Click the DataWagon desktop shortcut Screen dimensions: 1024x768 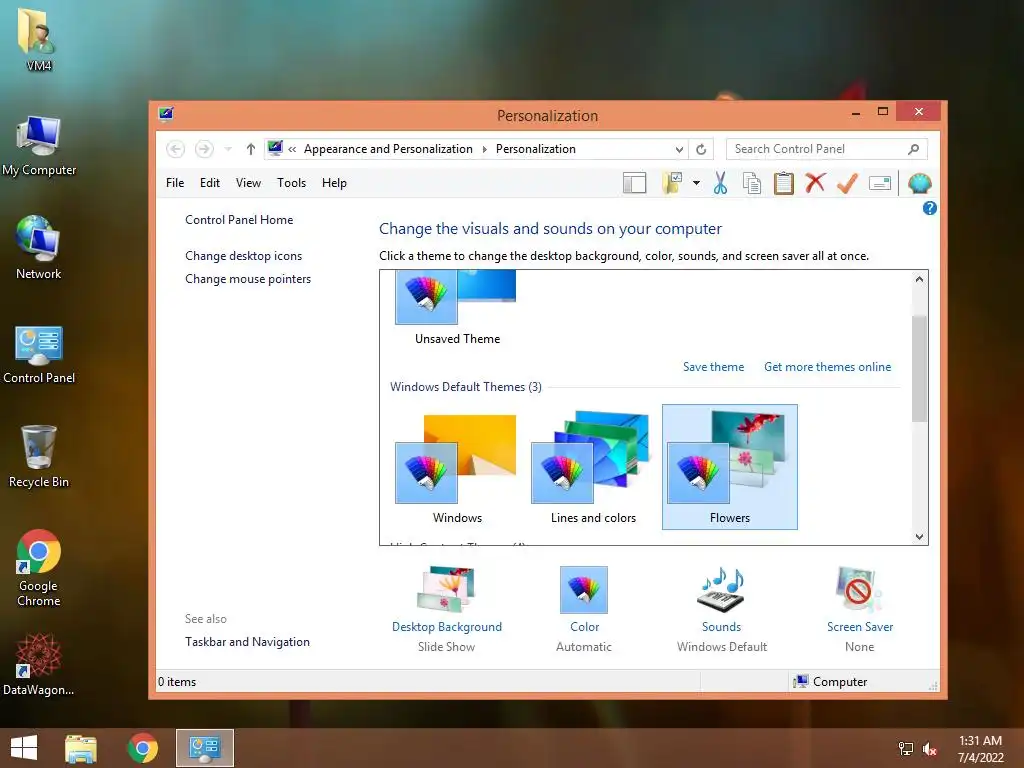[x=39, y=664]
